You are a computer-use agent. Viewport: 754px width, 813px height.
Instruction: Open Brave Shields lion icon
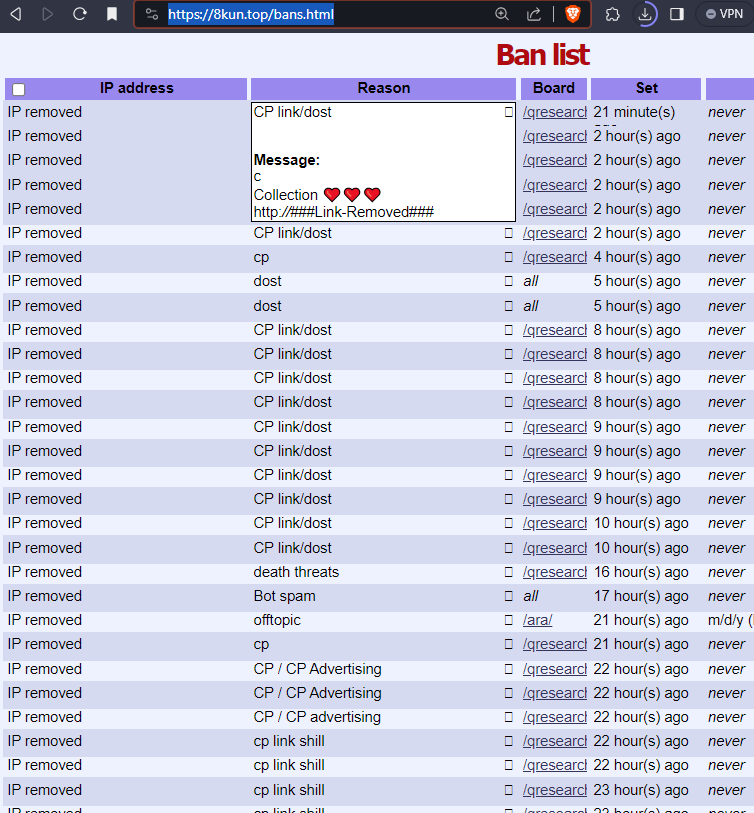(x=573, y=14)
